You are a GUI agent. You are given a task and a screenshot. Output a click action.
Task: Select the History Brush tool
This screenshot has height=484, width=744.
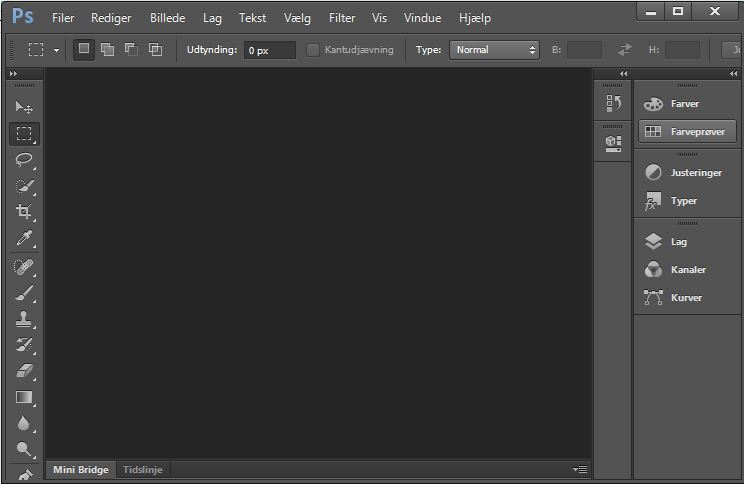[x=24, y=345]
